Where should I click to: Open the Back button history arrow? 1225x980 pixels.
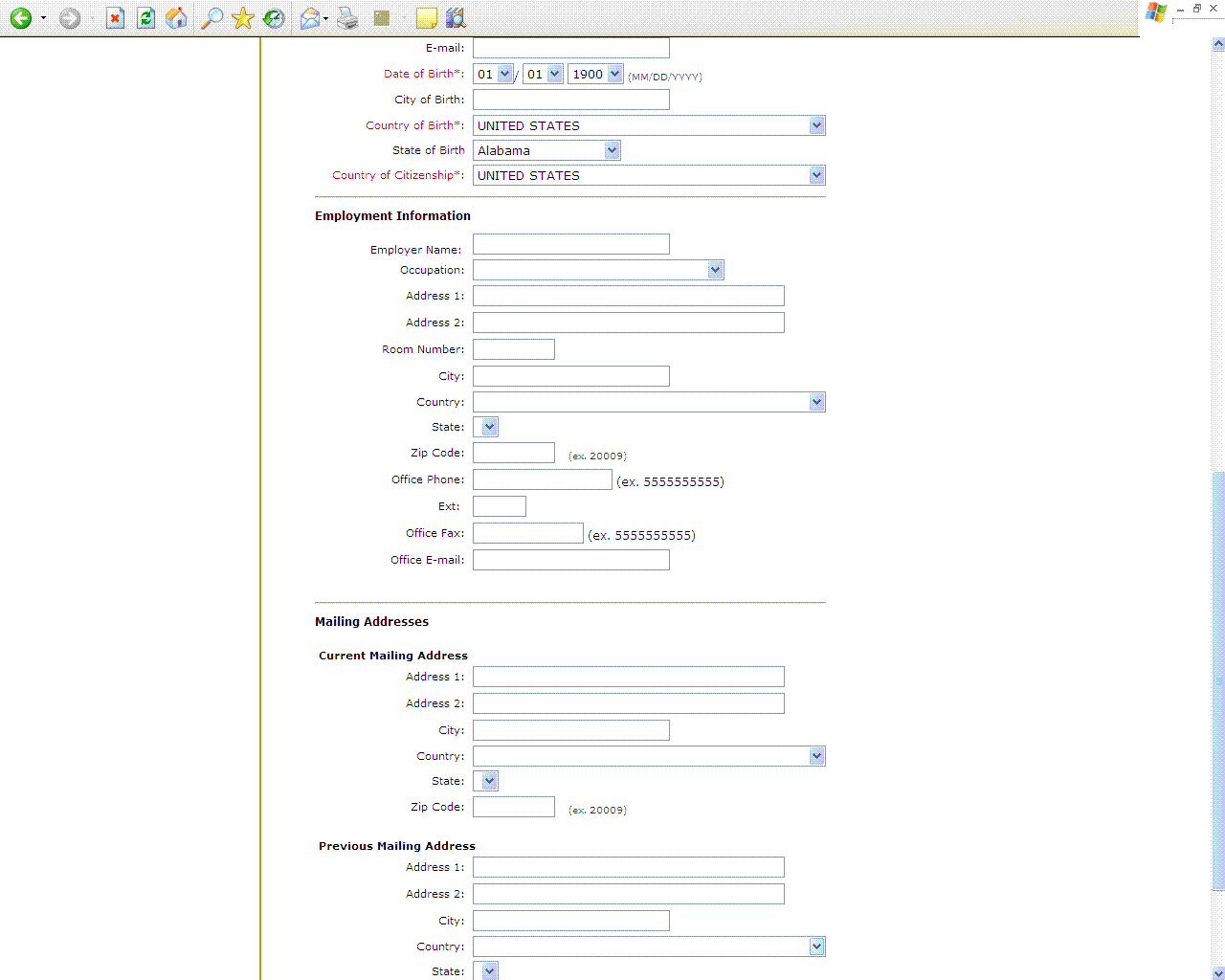tap(43, 18)
